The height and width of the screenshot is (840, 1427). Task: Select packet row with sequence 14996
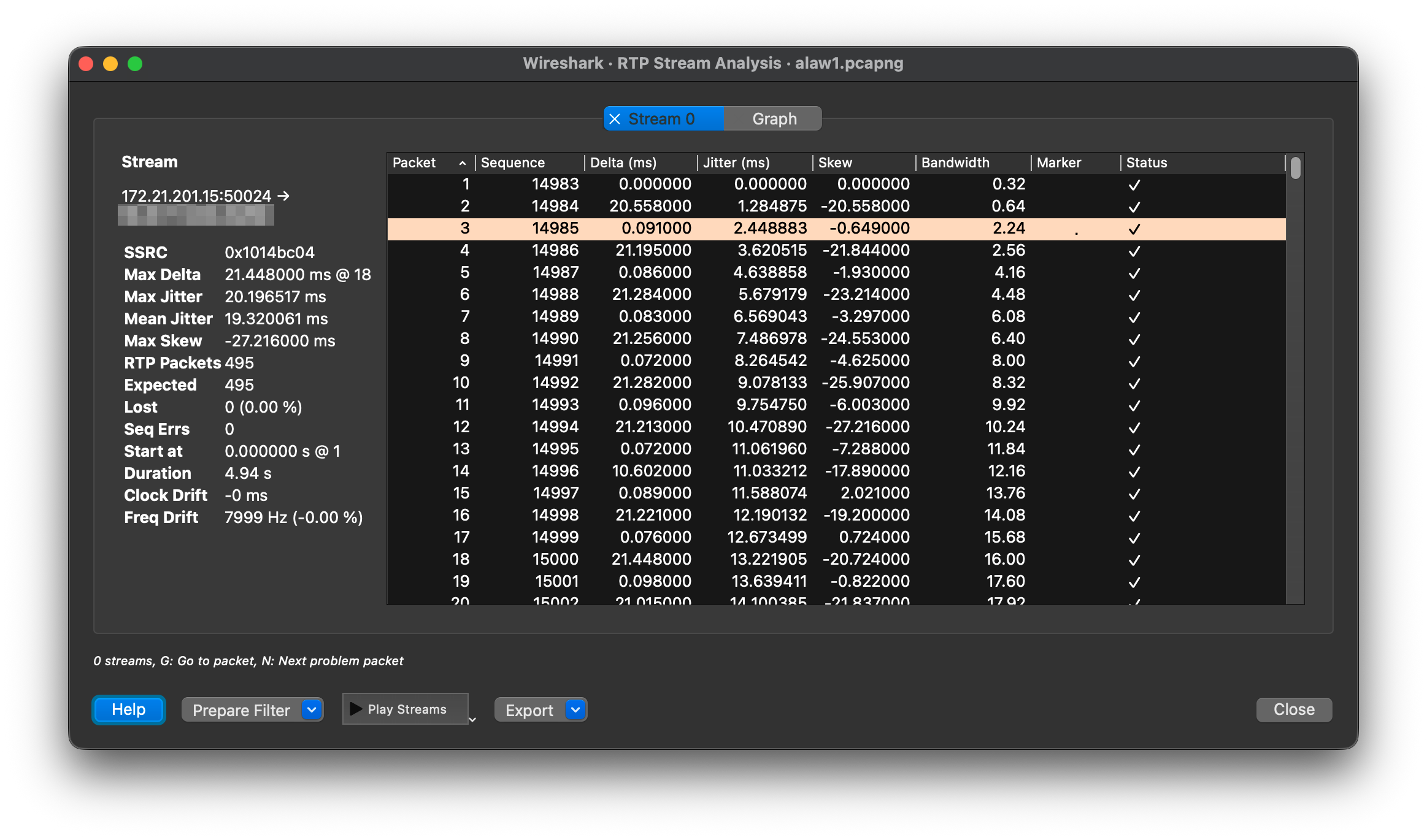(x=836, y=471)
